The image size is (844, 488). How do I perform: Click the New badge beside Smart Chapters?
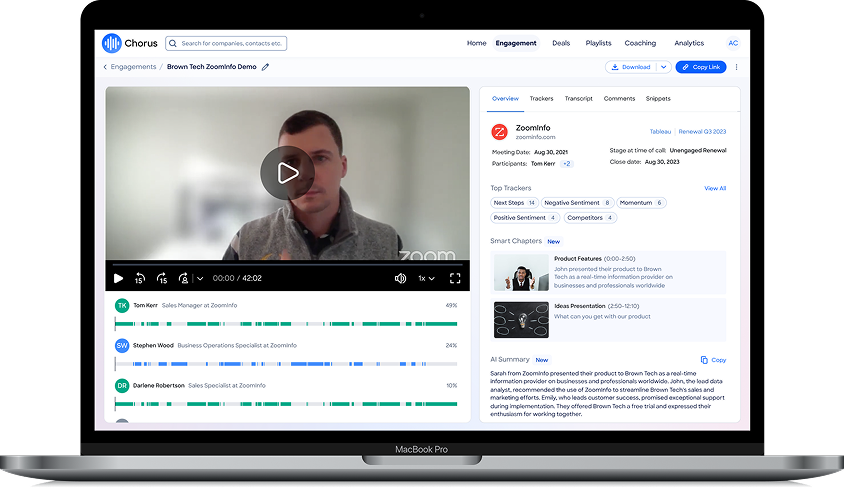[553, 242]
